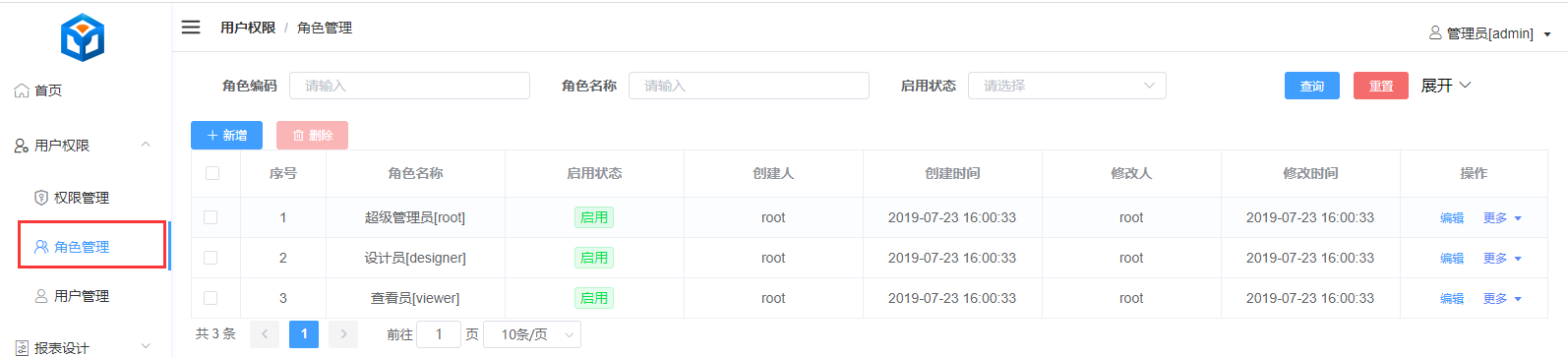Select 角色管理 in the sidebar

[x=91, y=247]
